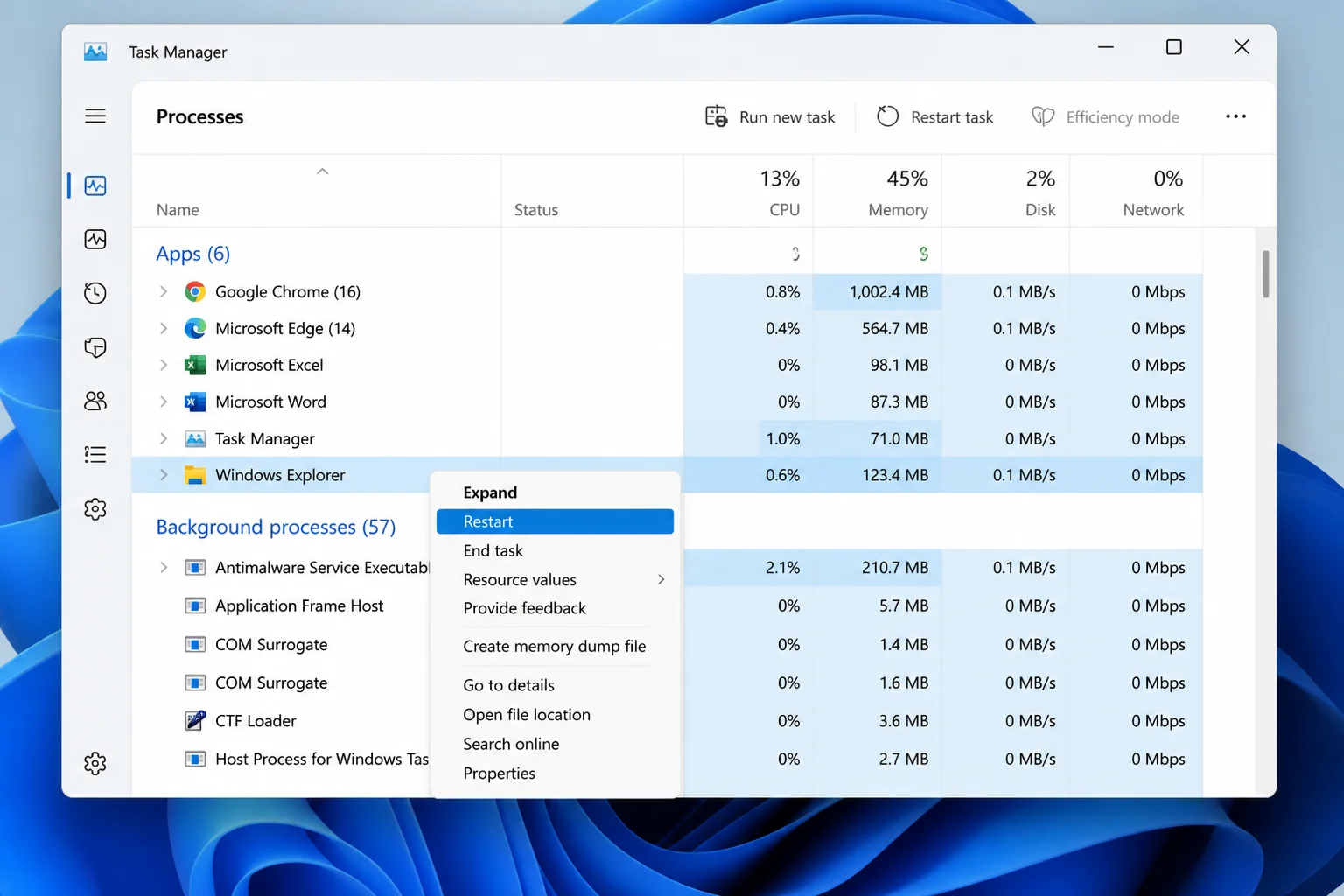Image resolution: width=1344 pixels, height=896 pixels.
Task: Select the Processes sidebar icon
Action: [95, 185]
